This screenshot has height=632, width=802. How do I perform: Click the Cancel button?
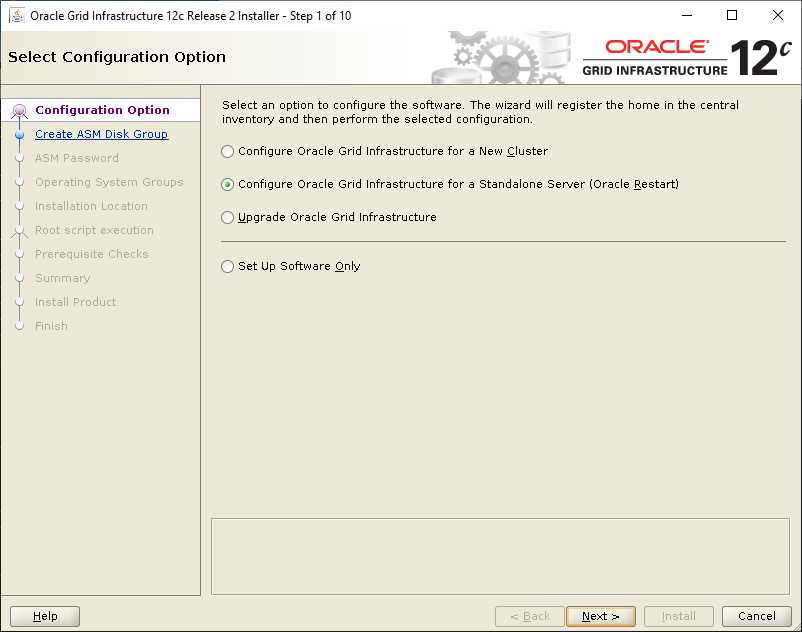(756, 616)
